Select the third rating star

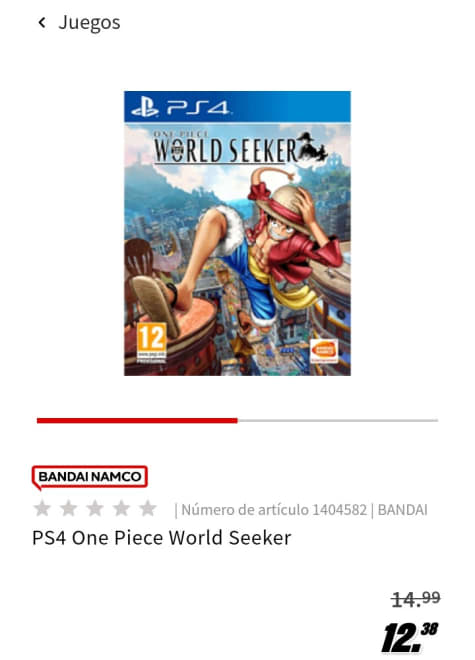click(95, 508)
